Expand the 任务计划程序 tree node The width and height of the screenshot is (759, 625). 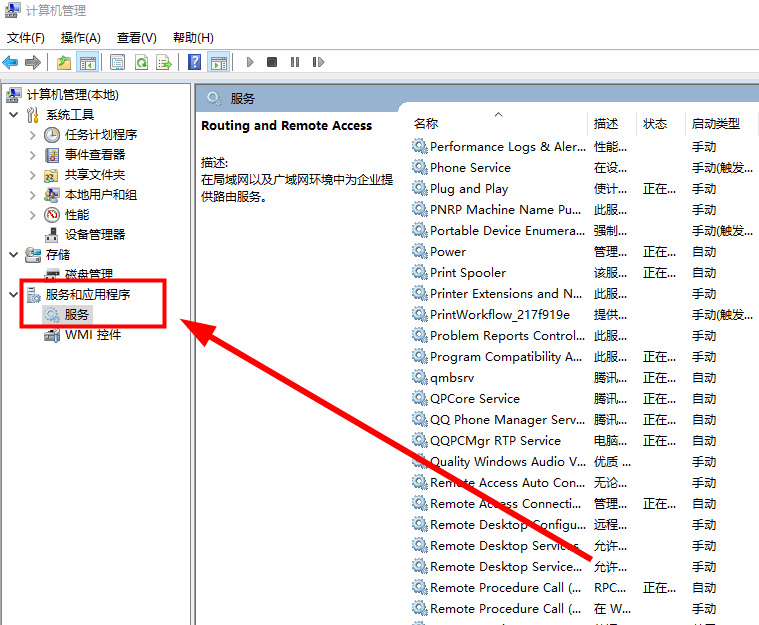(33, 135)
